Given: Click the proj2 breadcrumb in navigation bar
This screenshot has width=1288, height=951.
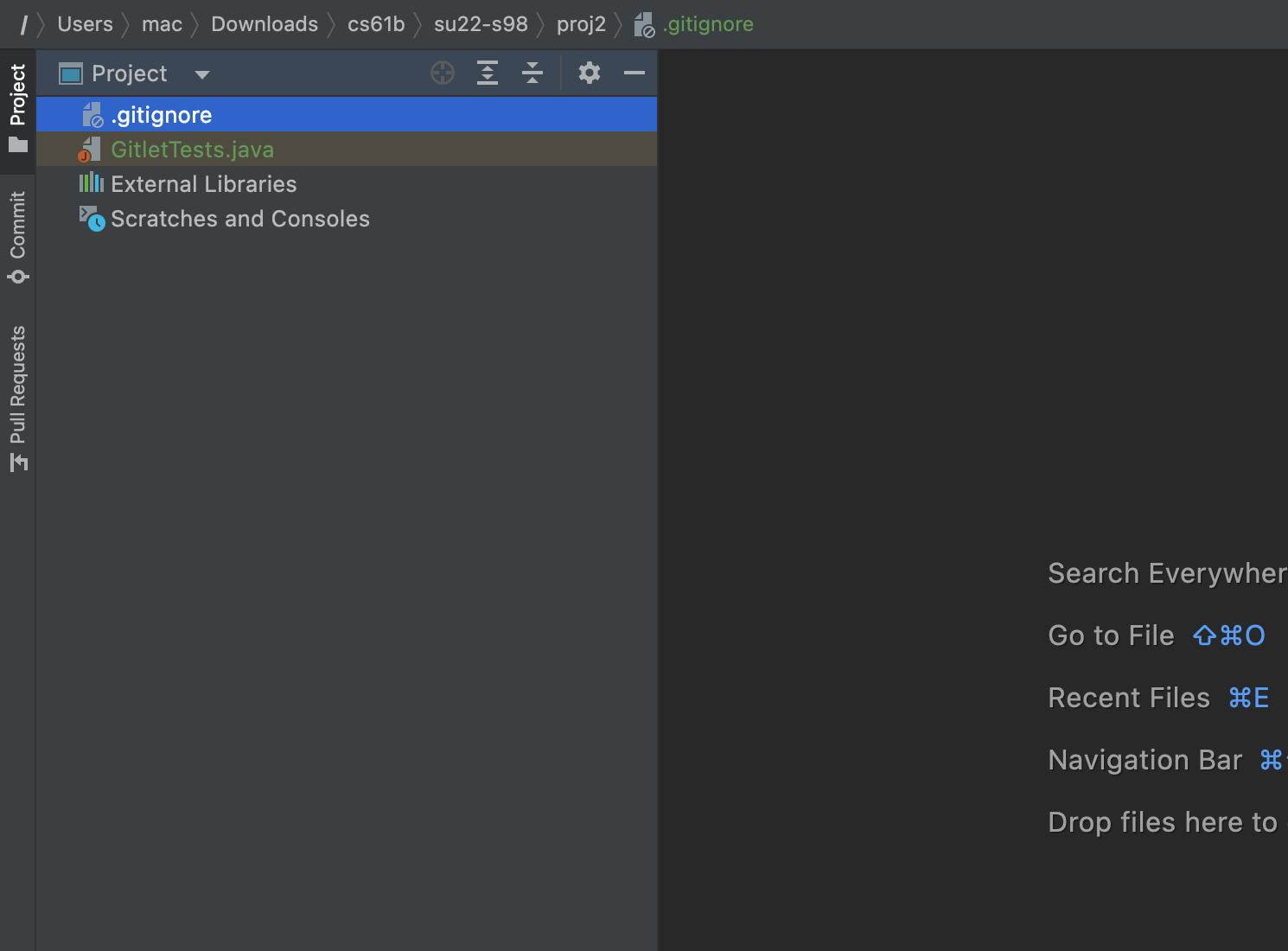Looking at the screenshot, I should click(x=581, y=24).
